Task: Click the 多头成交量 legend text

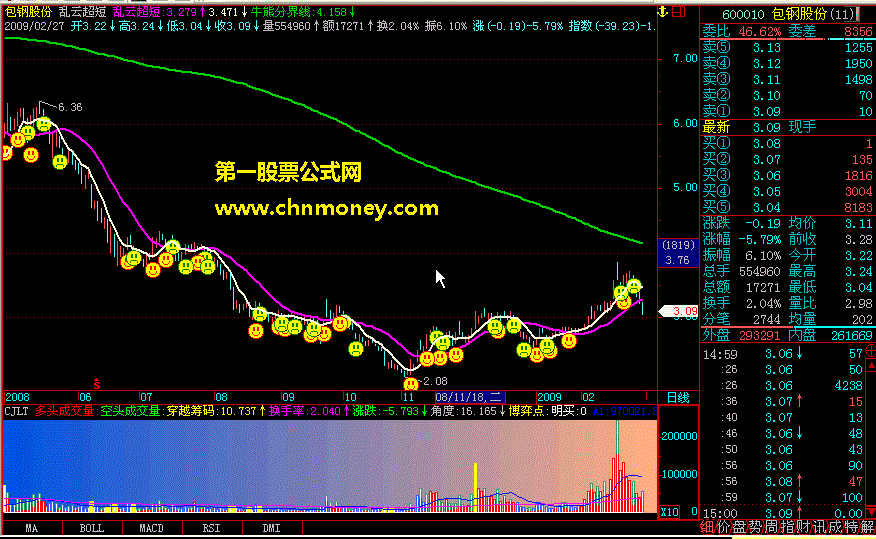Action: [65, 412]
